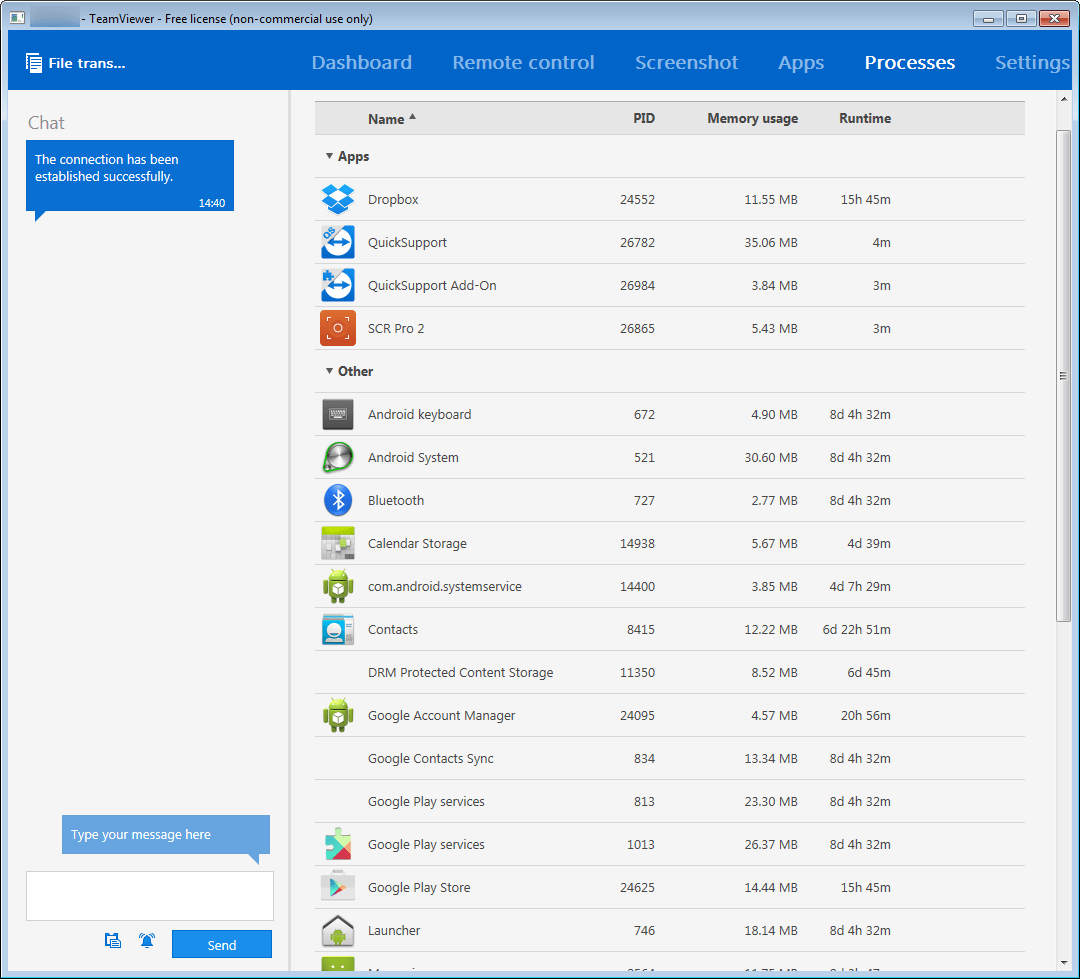
Task: Switch to Remote control tab
Action: pyautogui.click(x=523, y=63)
